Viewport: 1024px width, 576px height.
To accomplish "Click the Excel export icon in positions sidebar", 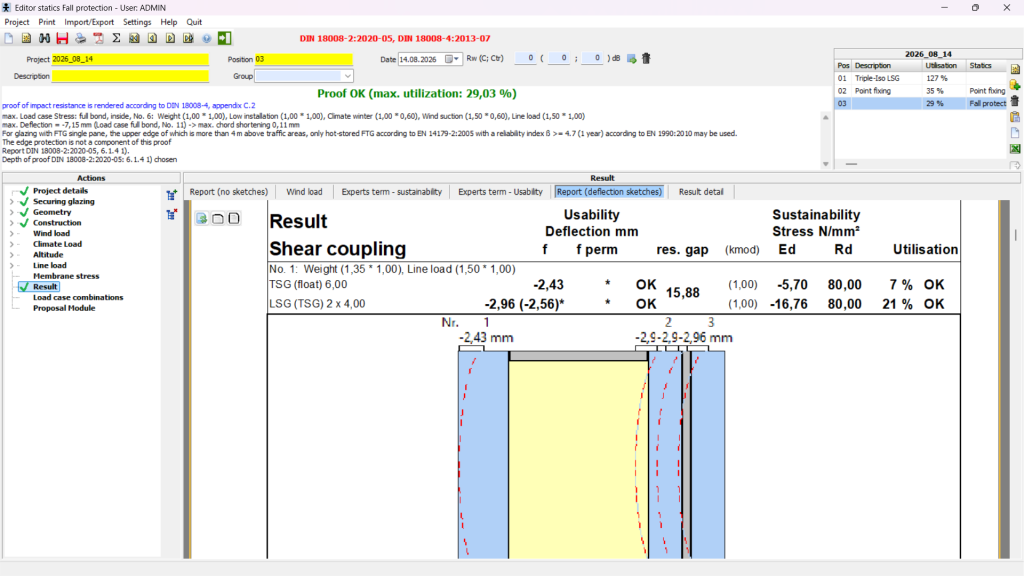I will coord(1015,149).
